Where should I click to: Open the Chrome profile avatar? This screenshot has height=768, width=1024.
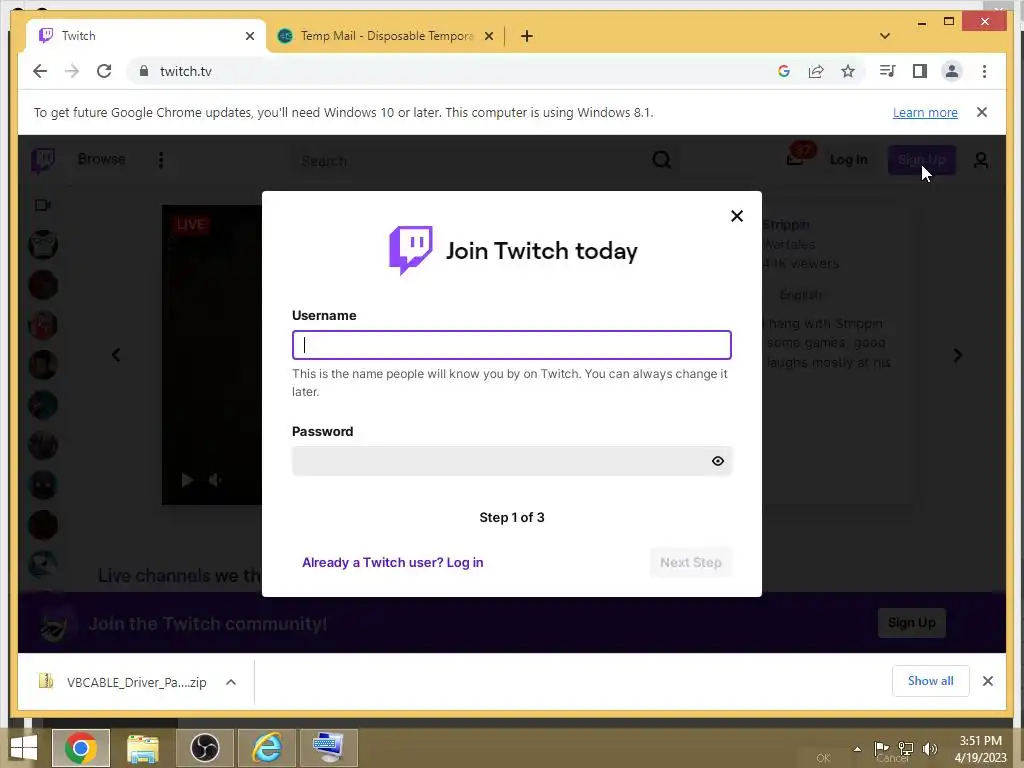tap(952, 71)
